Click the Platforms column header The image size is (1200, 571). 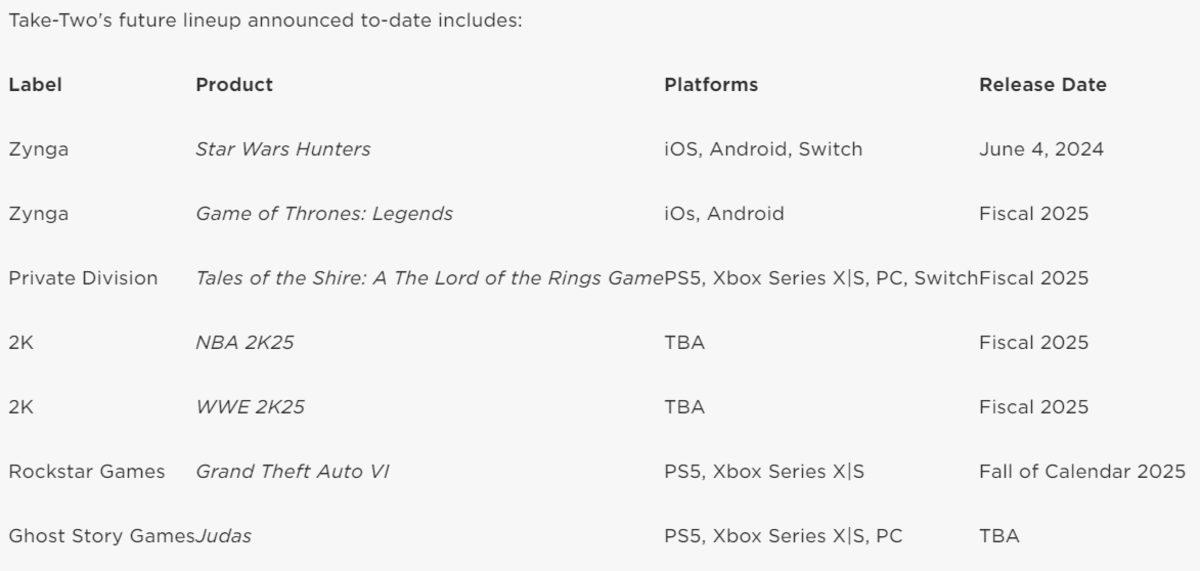711,85
